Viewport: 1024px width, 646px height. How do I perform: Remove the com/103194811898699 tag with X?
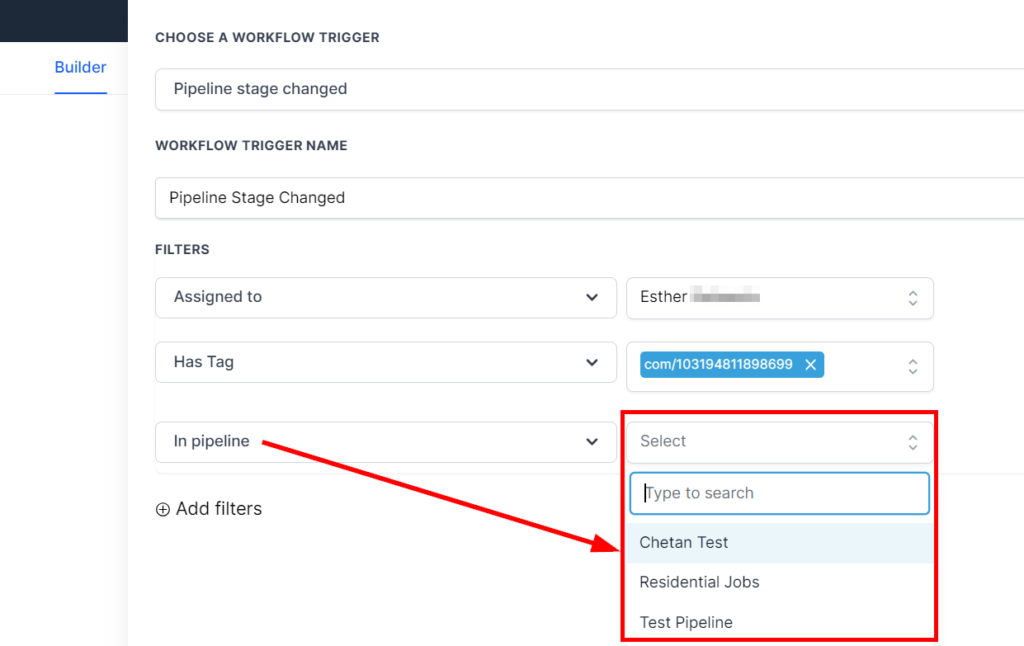pos(811,365)
